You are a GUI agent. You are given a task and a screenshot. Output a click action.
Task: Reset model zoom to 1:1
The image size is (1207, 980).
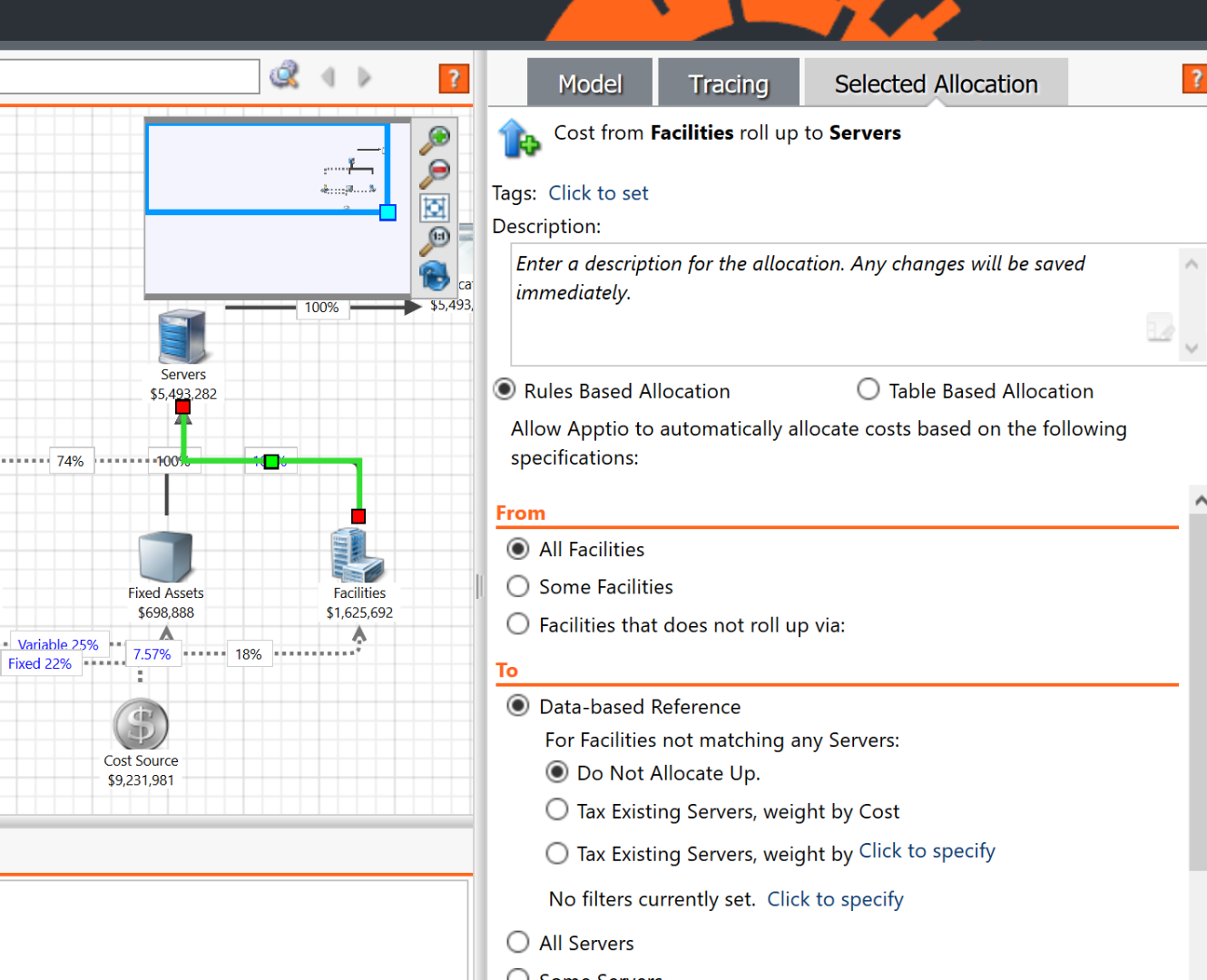point(436,241)
